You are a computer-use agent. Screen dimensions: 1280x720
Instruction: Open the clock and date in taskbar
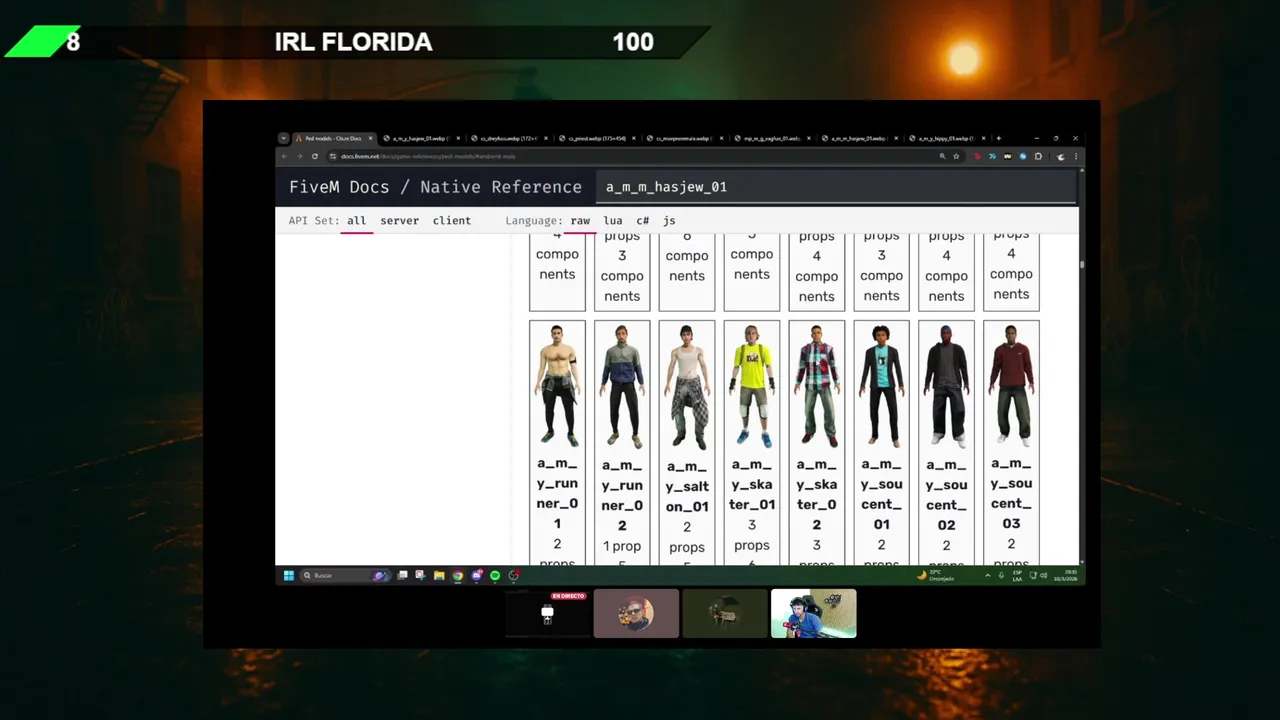click(x=1067, y=575)
